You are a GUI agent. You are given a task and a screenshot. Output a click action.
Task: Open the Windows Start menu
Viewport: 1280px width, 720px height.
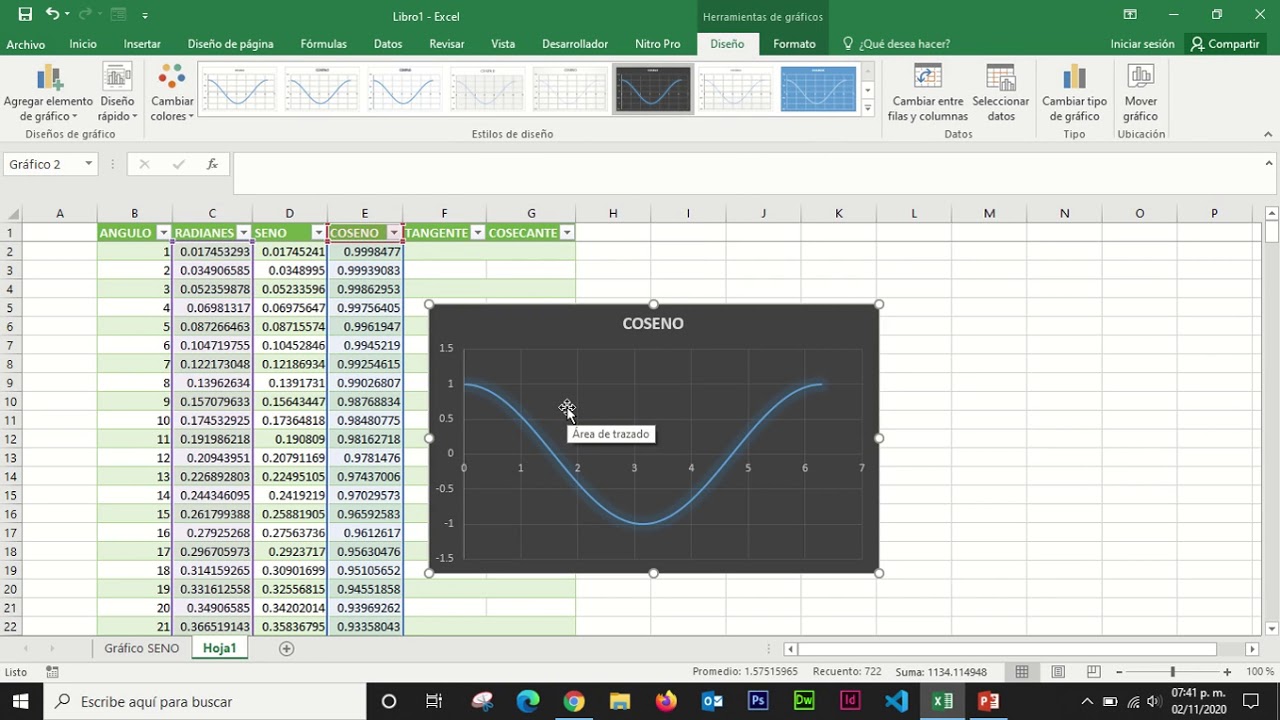[x=20, y=701]
